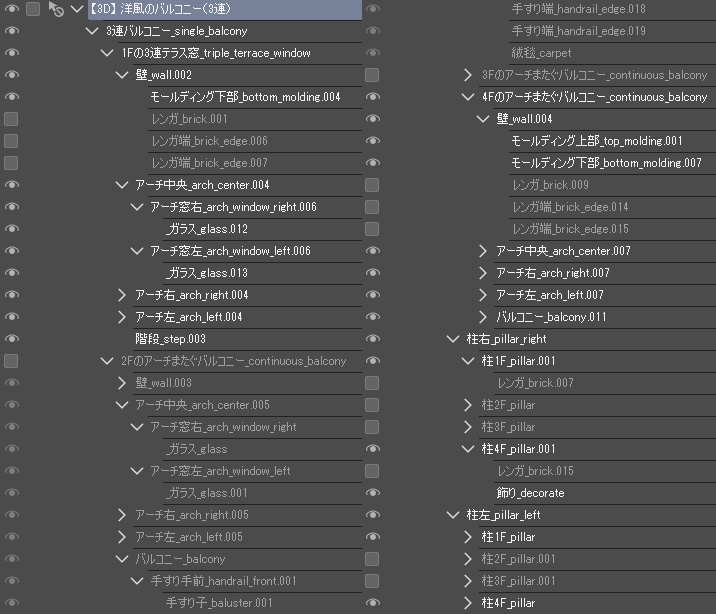Toggle the dimmed eye of バルコニー_balcony

point(11,558)
